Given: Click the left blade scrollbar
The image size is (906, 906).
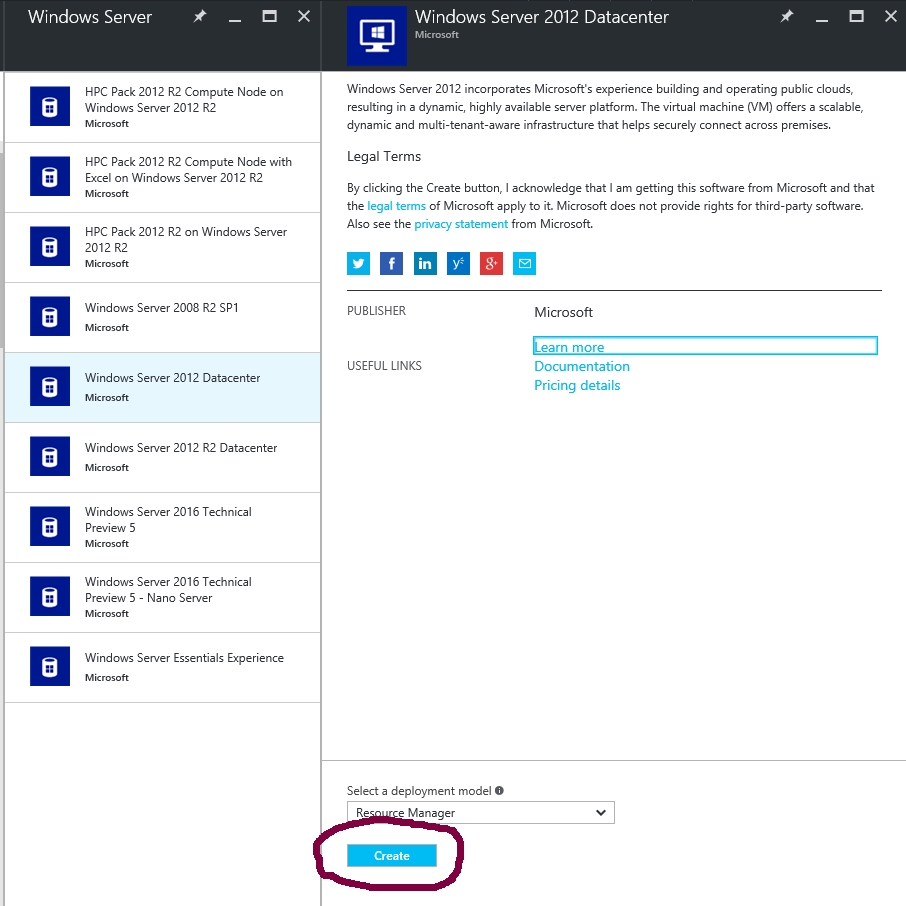Looking at the screenshot, I should pos(2,250).
